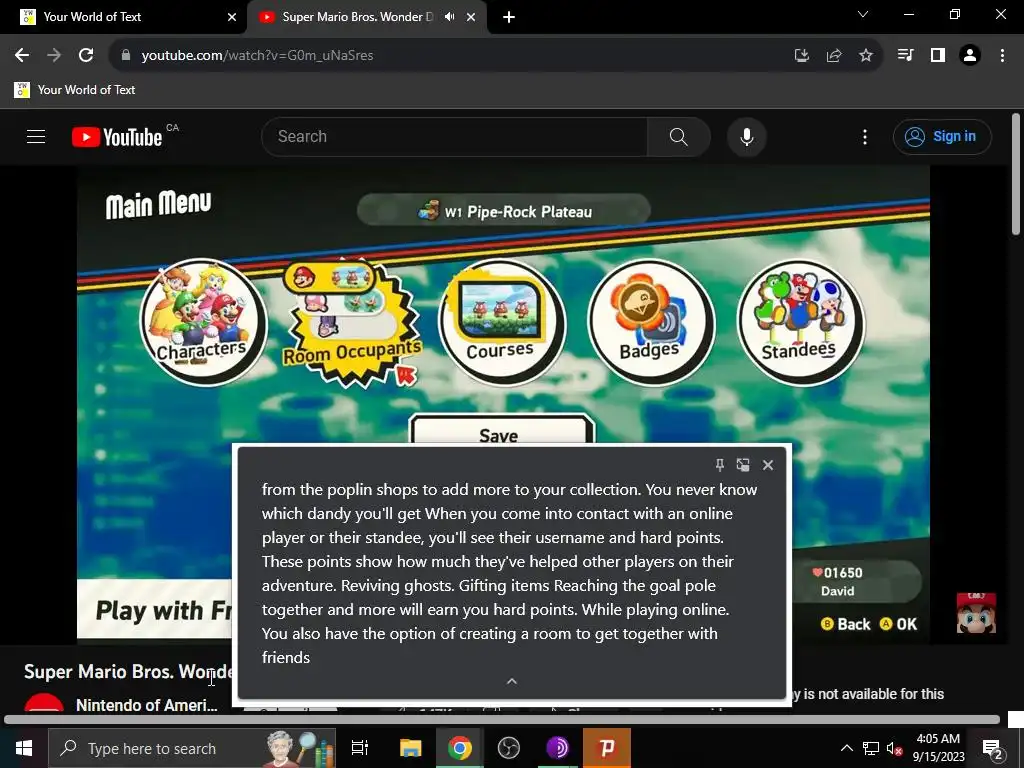Viewport: 1024px width, 768px height.
Task: Click the Back prompt in video
Action: click(846, 624)
